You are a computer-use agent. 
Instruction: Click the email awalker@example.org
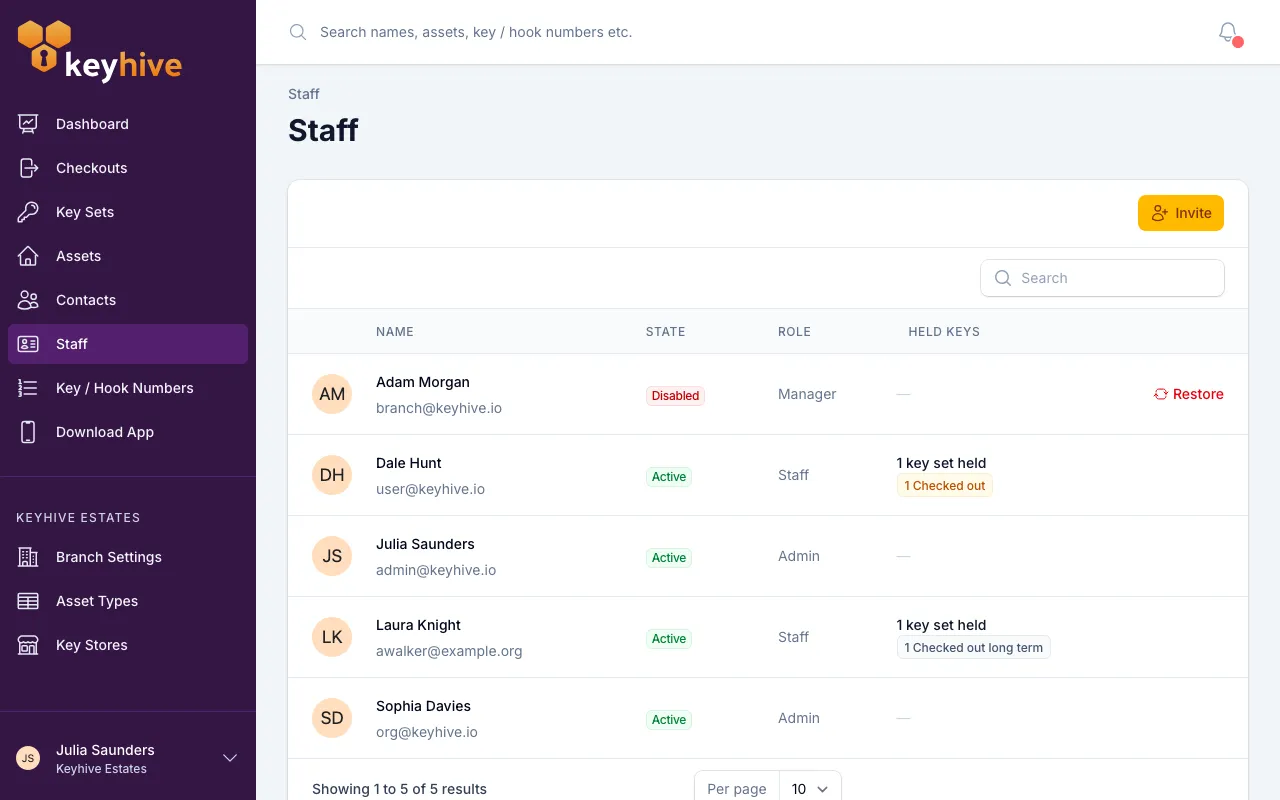point(449,651)
